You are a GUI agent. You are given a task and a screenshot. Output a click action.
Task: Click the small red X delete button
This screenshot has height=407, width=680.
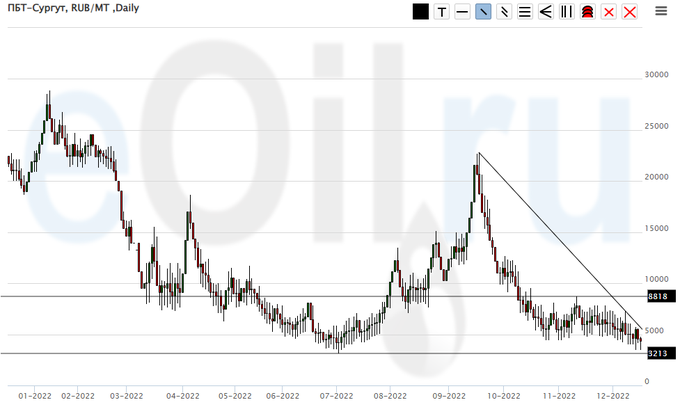[609, 12]
